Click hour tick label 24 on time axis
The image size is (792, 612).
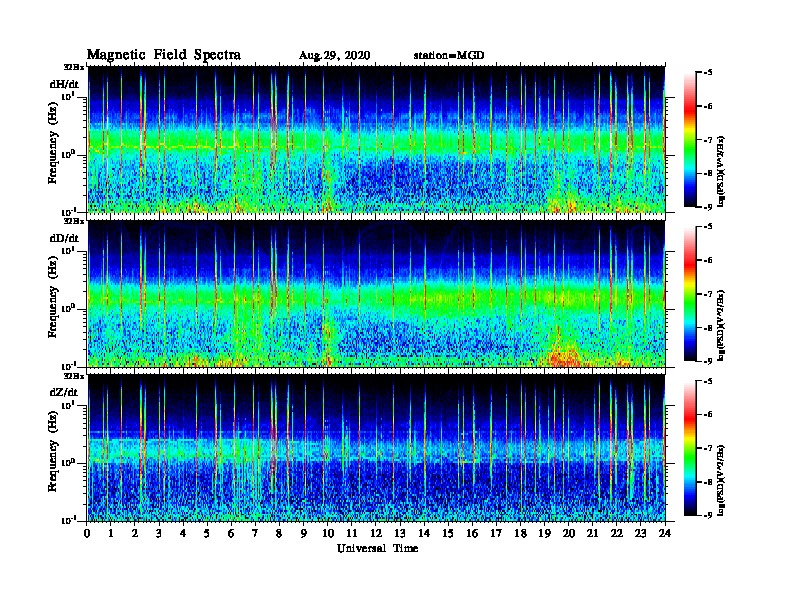(x=665, y=534)
